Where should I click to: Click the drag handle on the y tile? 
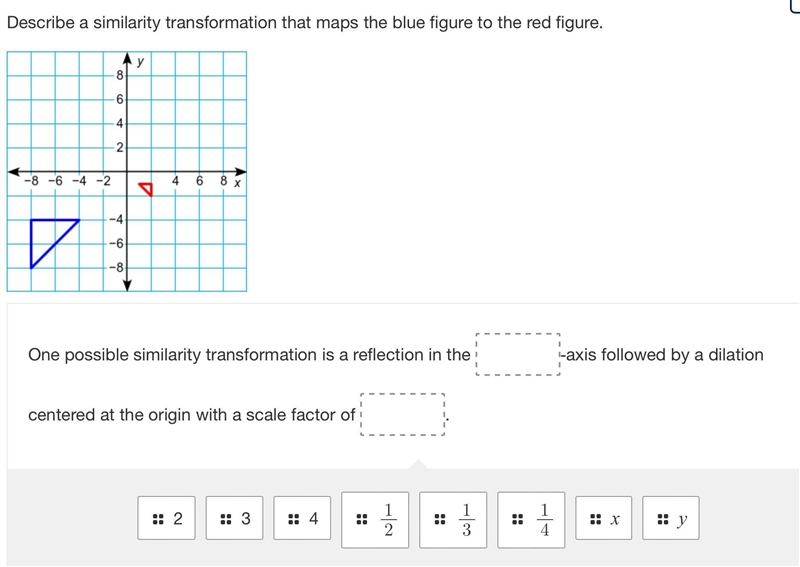663,520
